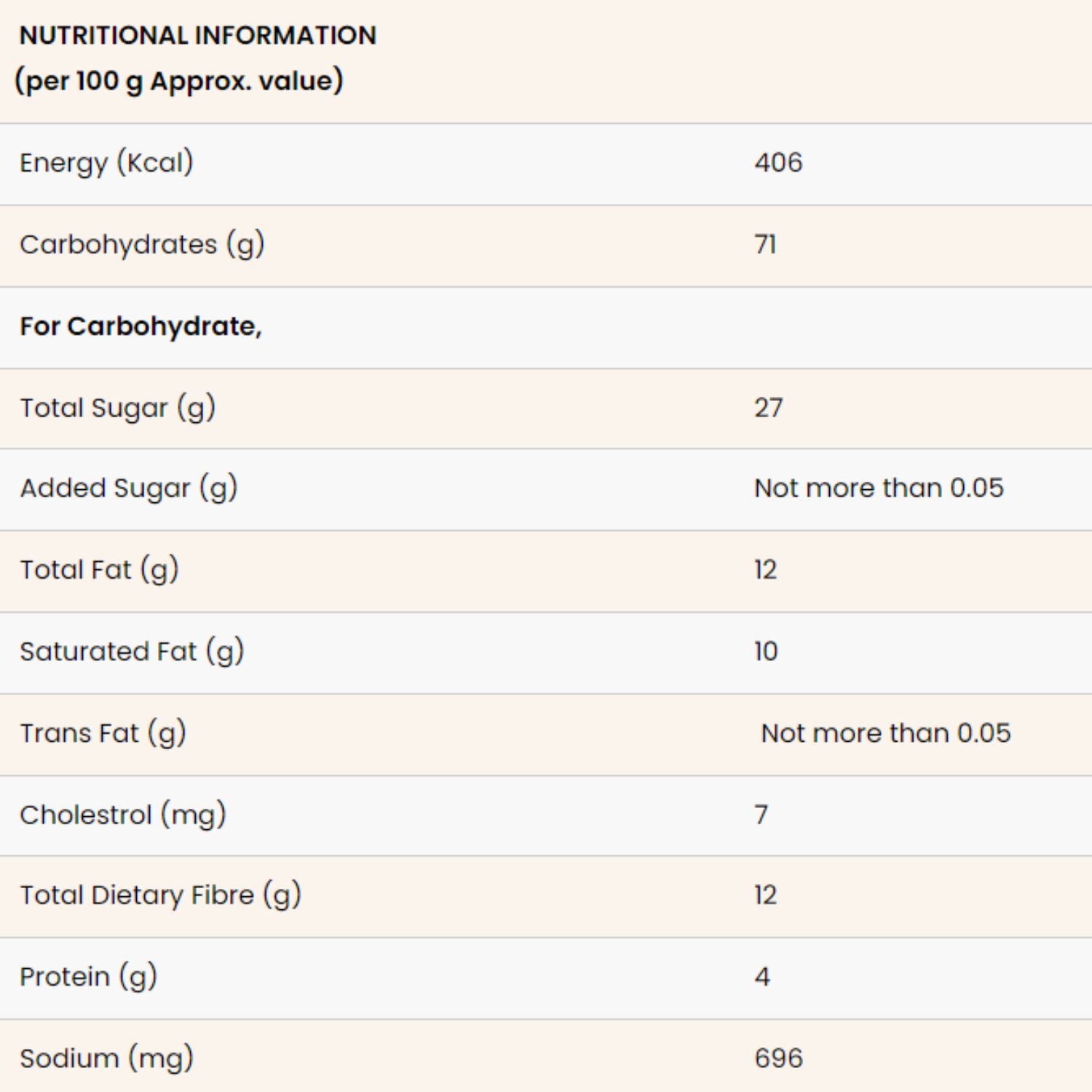The image size is (1092, 1092).
Task: Click the For Carbohydrate, subheading
Action: (141, 327)
